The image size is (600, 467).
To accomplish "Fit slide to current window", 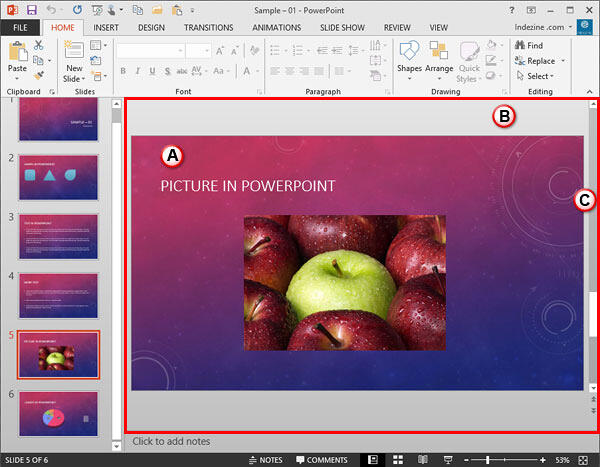I will (583, 460).
